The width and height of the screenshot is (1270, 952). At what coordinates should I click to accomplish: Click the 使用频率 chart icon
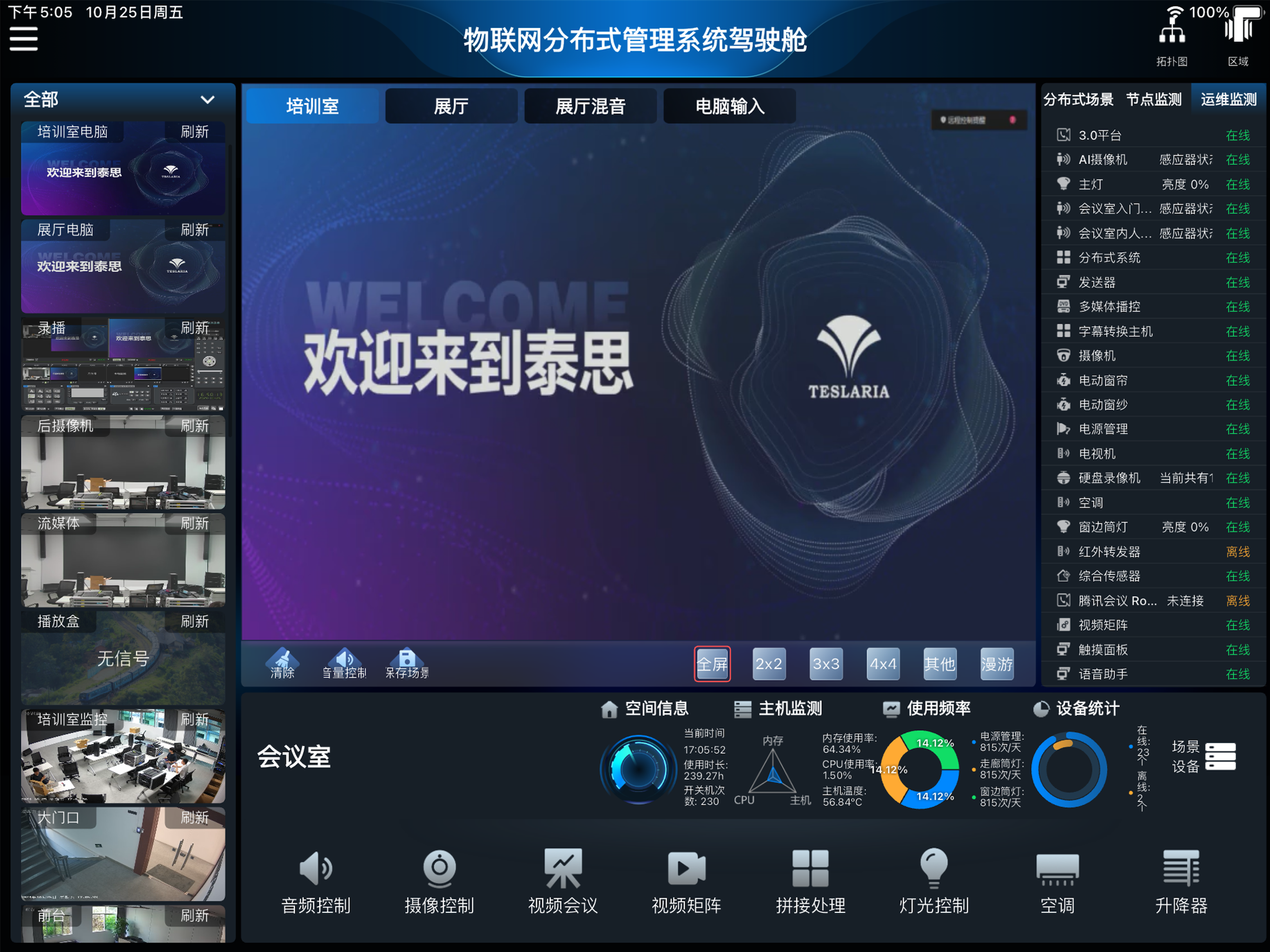tap(891, 709)
